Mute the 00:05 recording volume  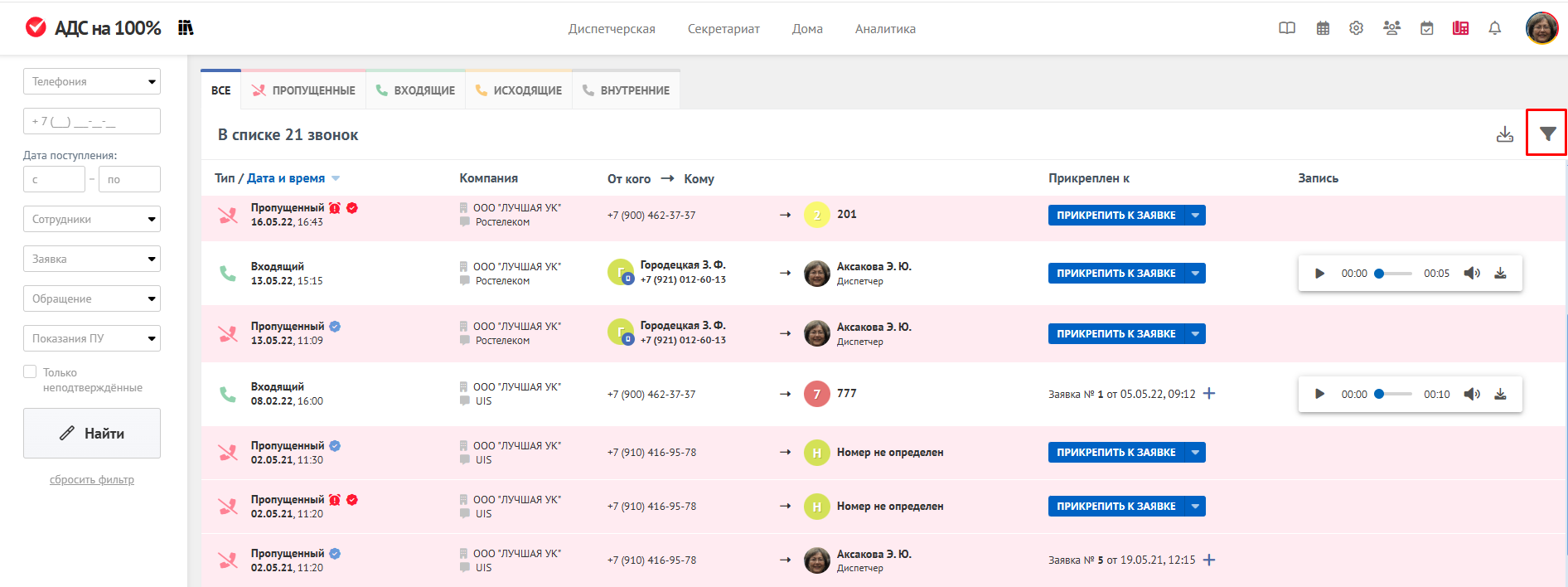[x=1471, y=274]
